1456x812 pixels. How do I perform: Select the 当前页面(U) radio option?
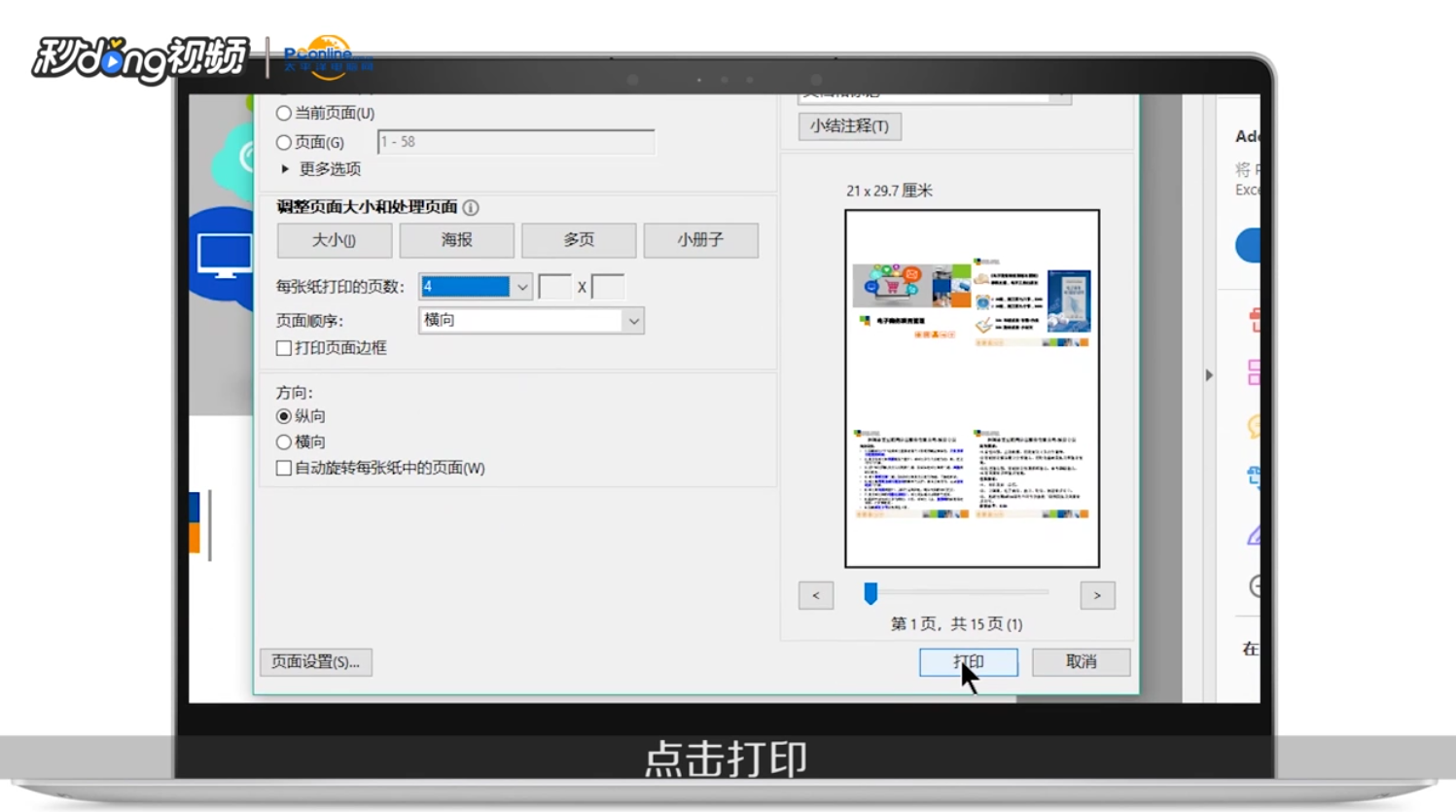click(284, 114)
